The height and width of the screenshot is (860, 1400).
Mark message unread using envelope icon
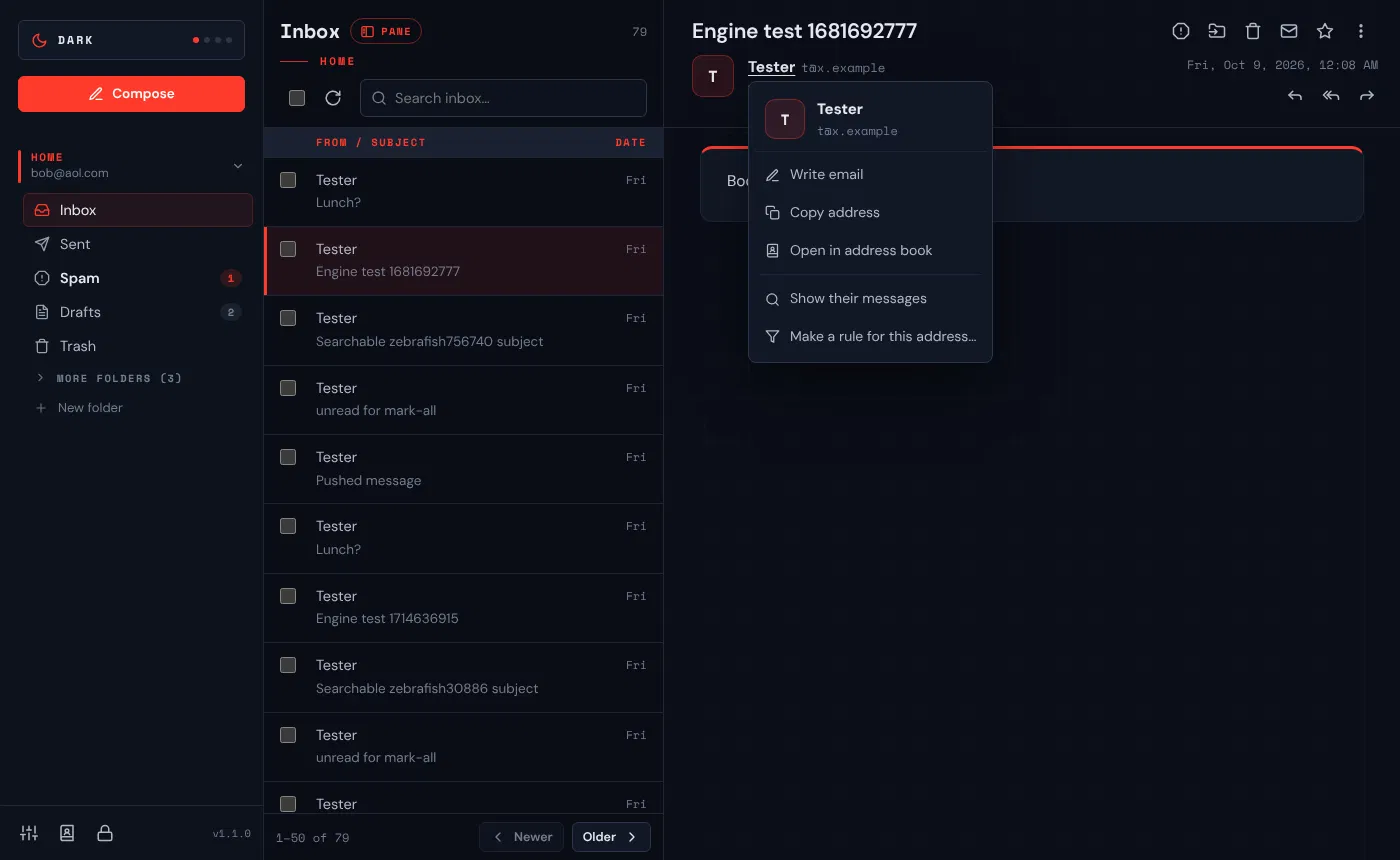click(x=1289, y=31)
